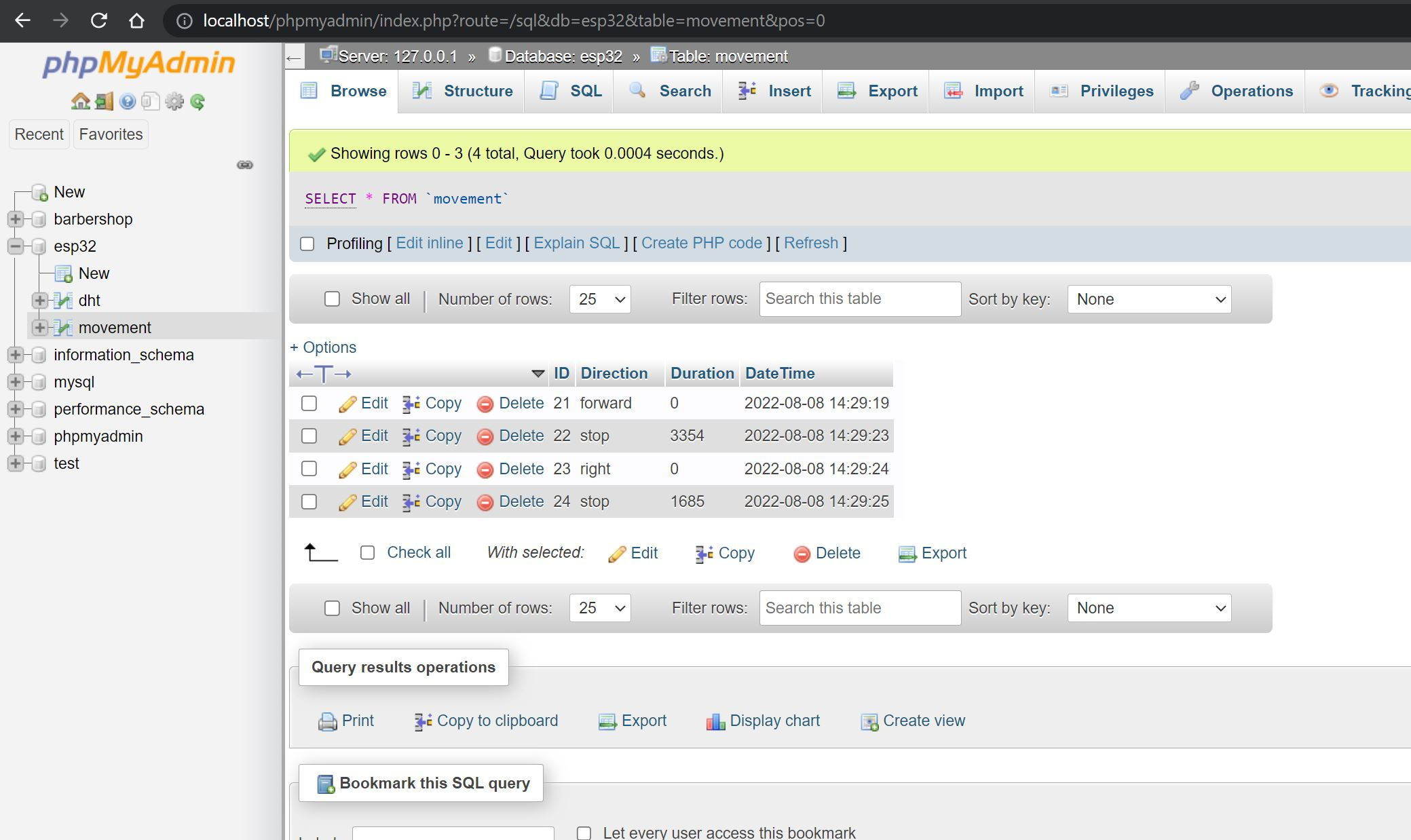
Task: Click the phpMyAdmin home icon
Action: point(80,102)
